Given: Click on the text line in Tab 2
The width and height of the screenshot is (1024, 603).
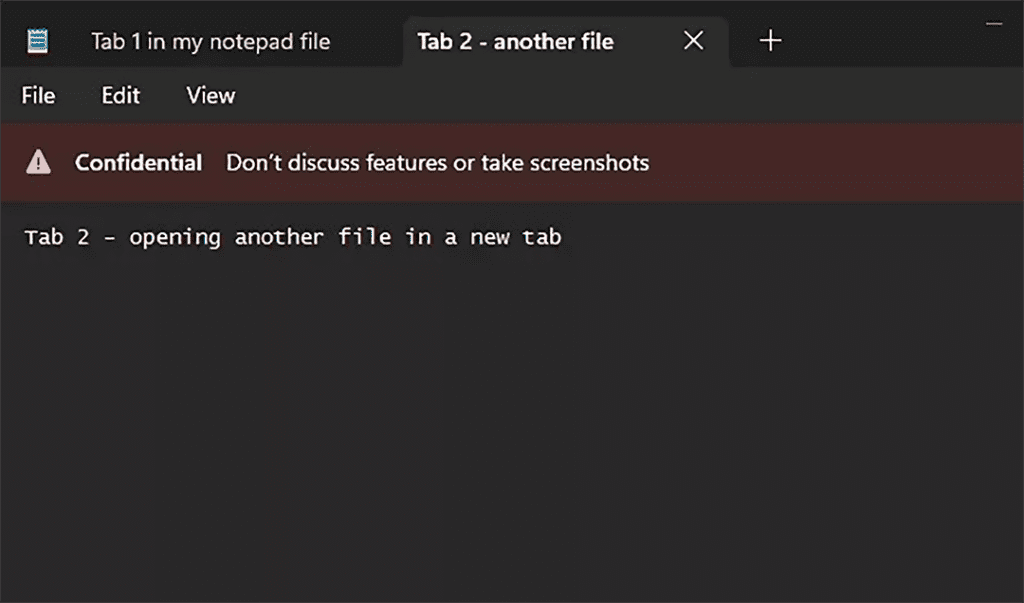Looking at the screenshot, I should pos(293,237).
